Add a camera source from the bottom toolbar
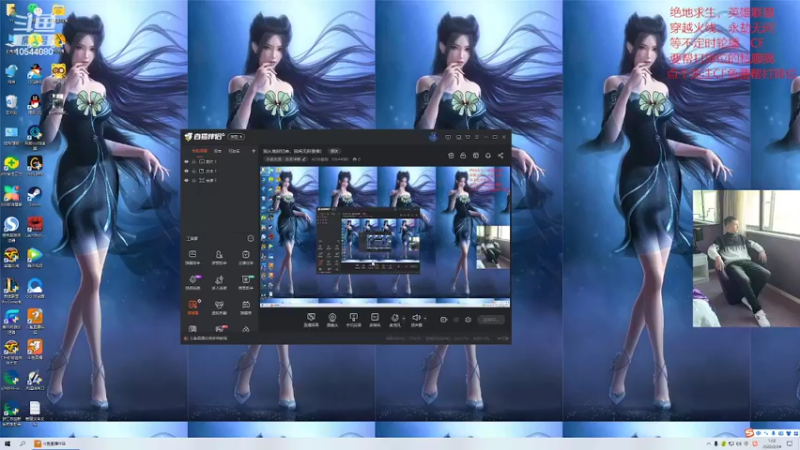The image size is (800, 450). pyautogui.click(x=332, y=320)
